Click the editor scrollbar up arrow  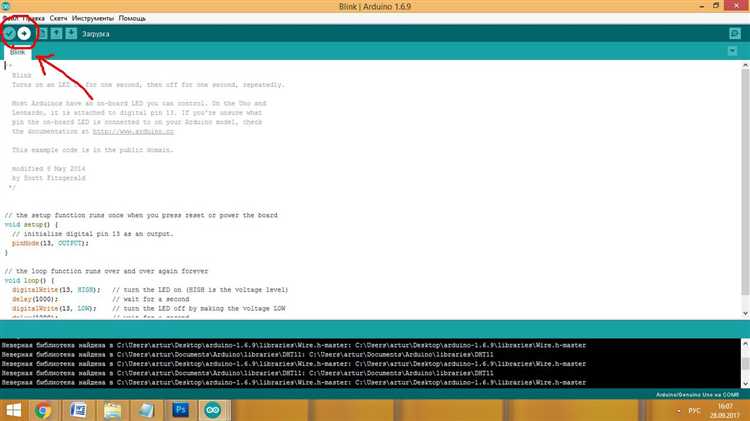(745, 65)
